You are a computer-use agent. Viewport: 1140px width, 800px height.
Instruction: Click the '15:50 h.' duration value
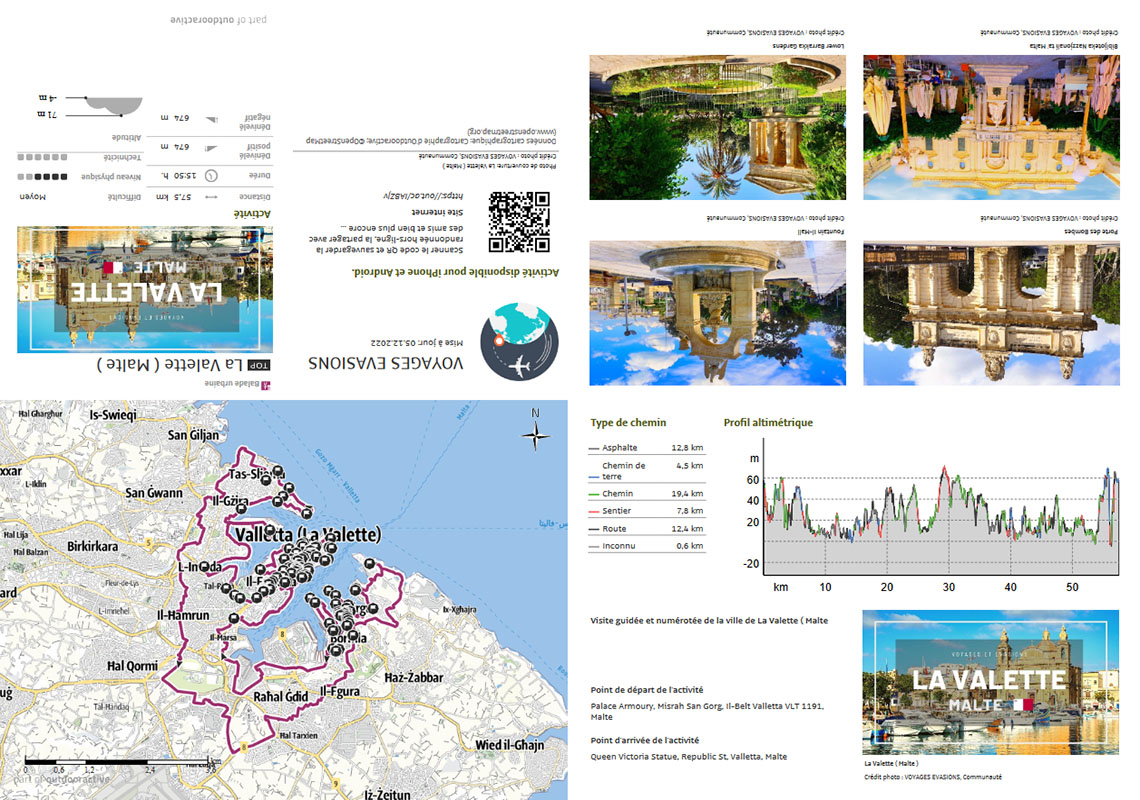click(179, 175)
